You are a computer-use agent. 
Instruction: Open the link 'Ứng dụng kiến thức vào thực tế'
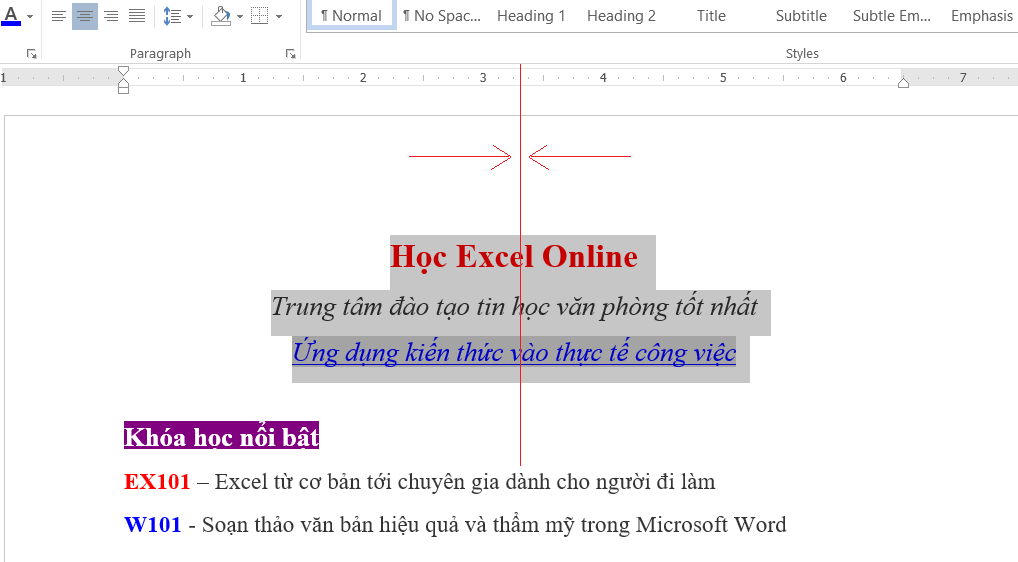tap(461, 352)
